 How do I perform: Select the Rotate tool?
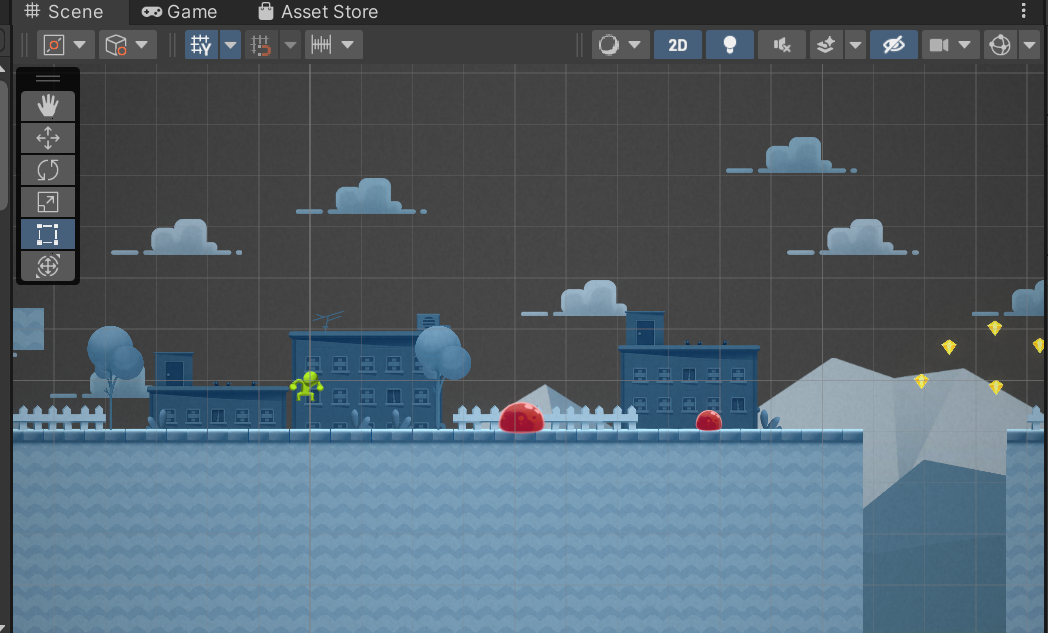47,170
